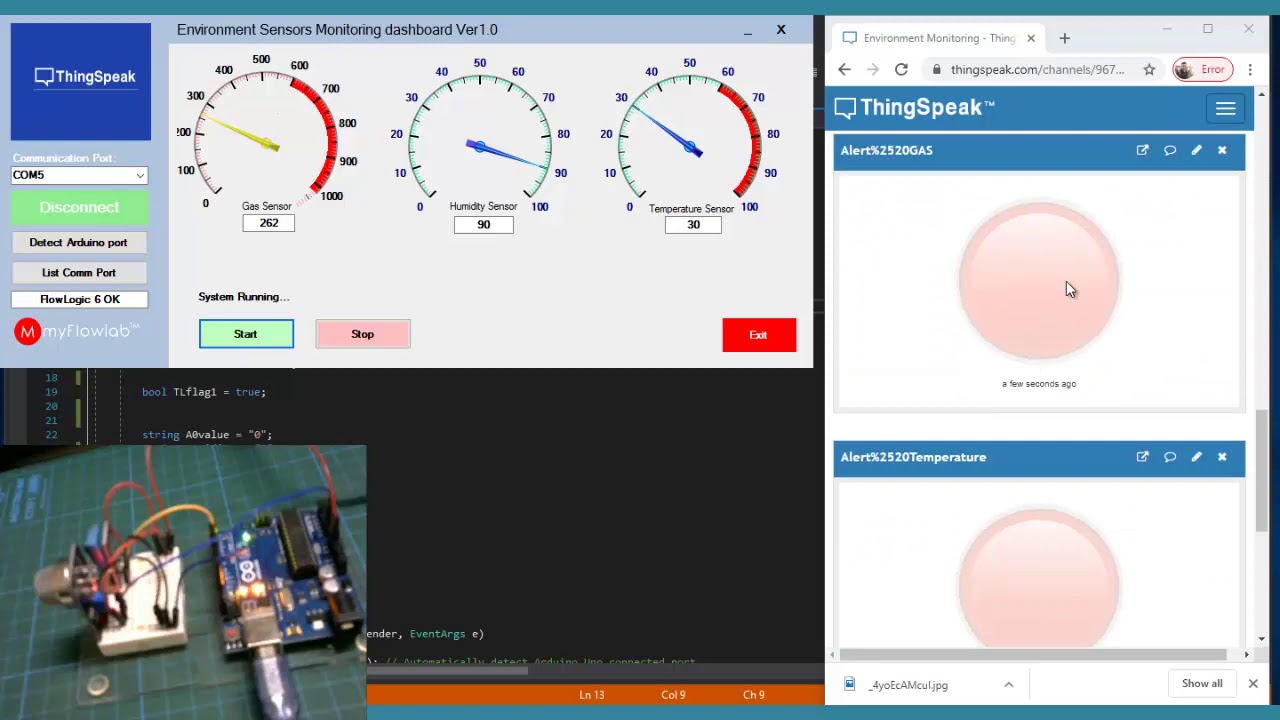Select the Environment Monitoring browser tab

pyautogui.click(x=938, y=38)
